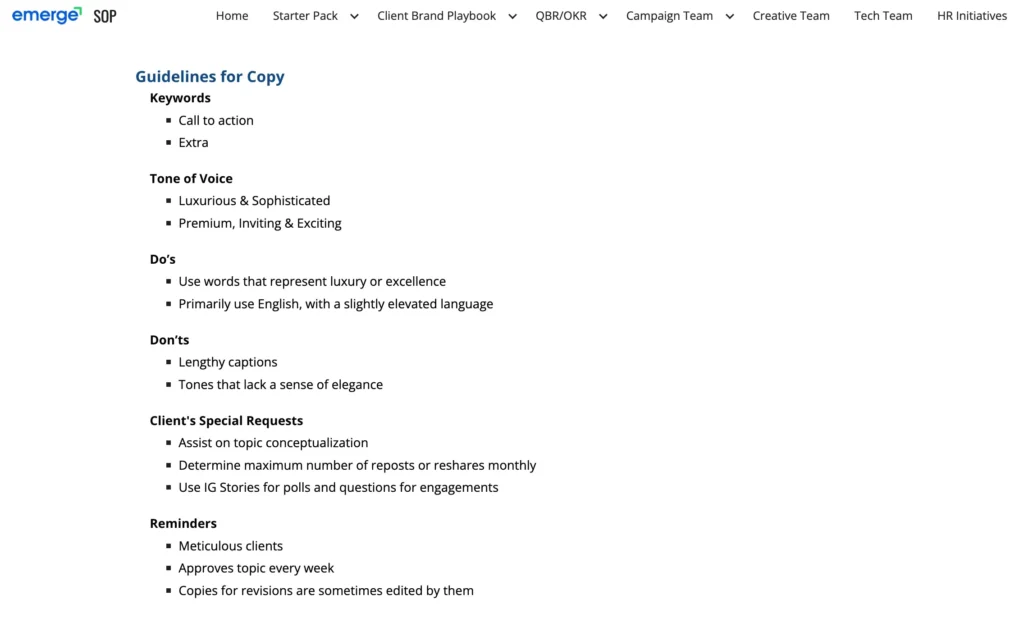Viewport: 1024px width, 623px height.
Task: Expand the QBR/OKR dropdown arrow
Action: coord(603,16)
